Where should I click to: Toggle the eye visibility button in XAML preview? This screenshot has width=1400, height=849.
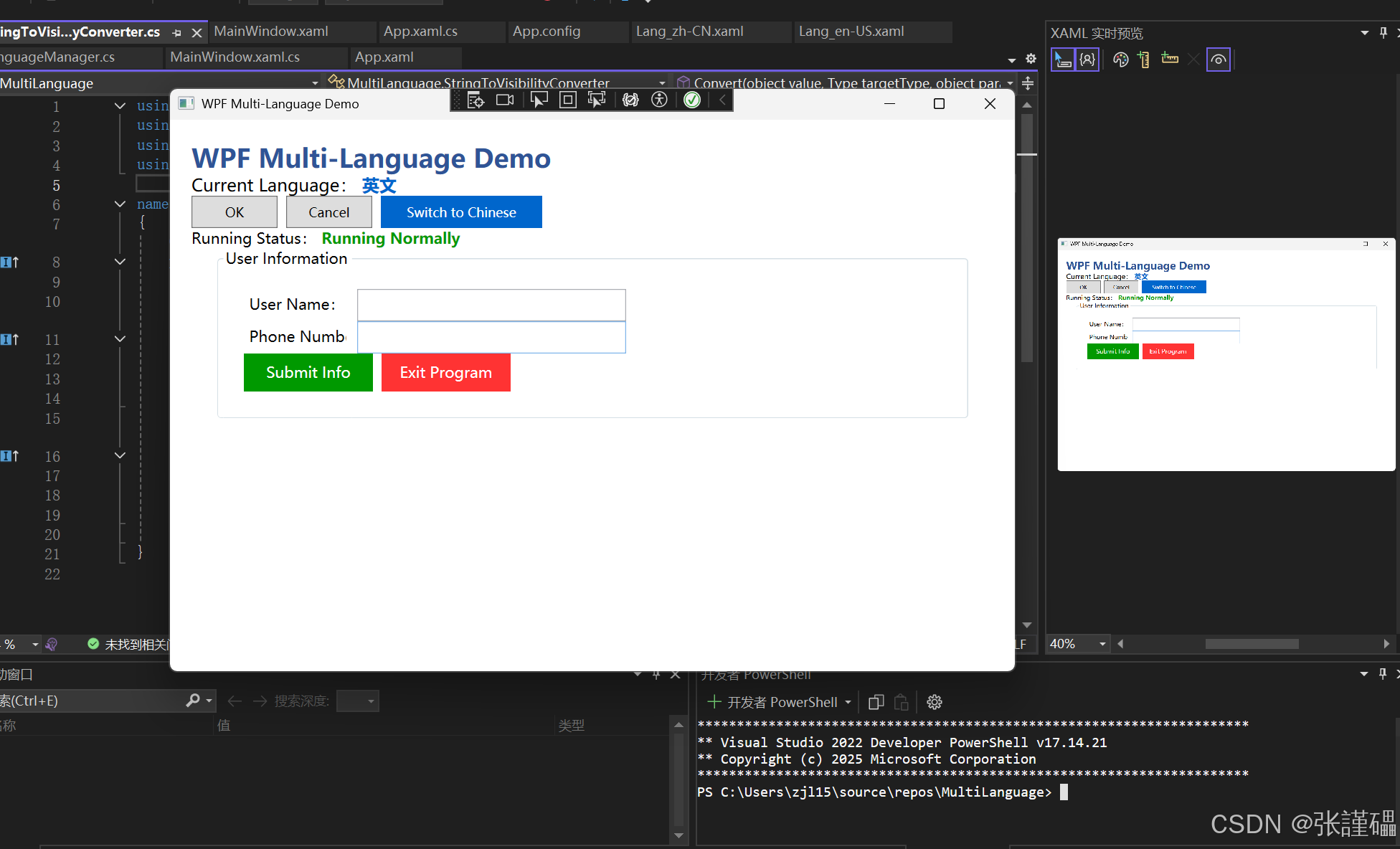click(1218, 60)
